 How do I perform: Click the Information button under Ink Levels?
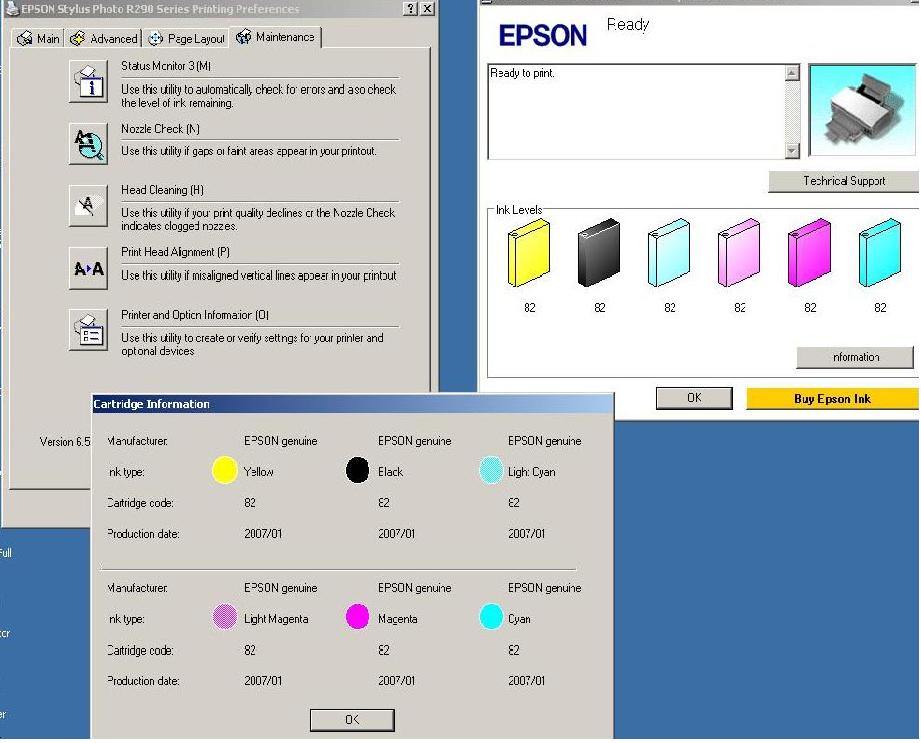(x=855, y=357)
